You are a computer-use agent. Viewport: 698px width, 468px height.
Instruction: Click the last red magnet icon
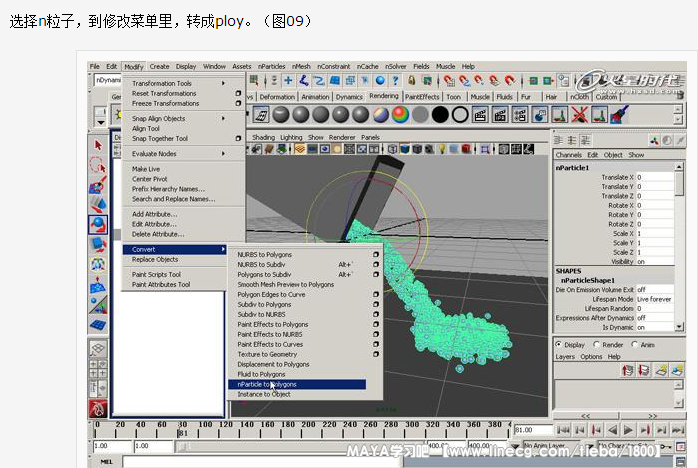pyautogui.click(x=509, y=80)
